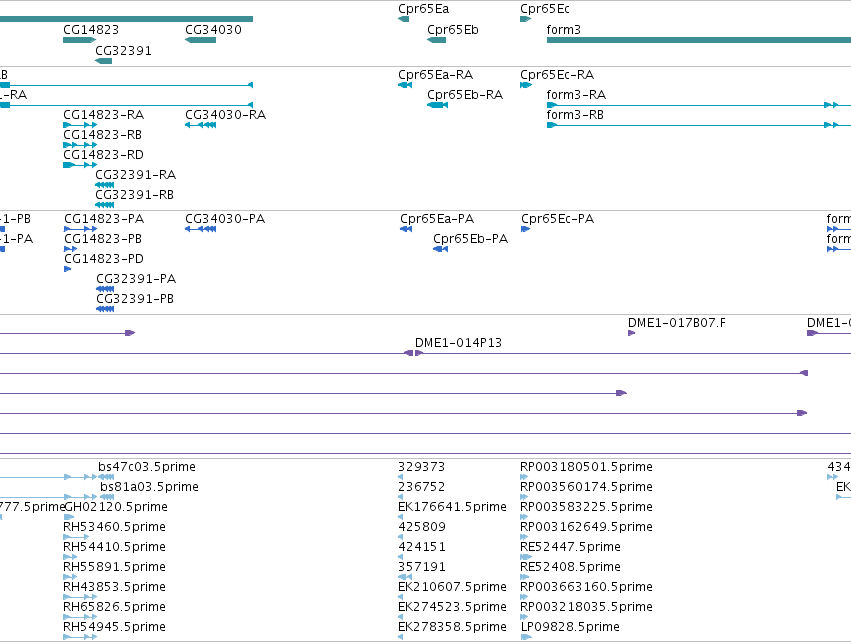This screenshot has width=851, height=642.
Task: Select EST label RP003560174.5prime
Action: click(x=586, y=487)
